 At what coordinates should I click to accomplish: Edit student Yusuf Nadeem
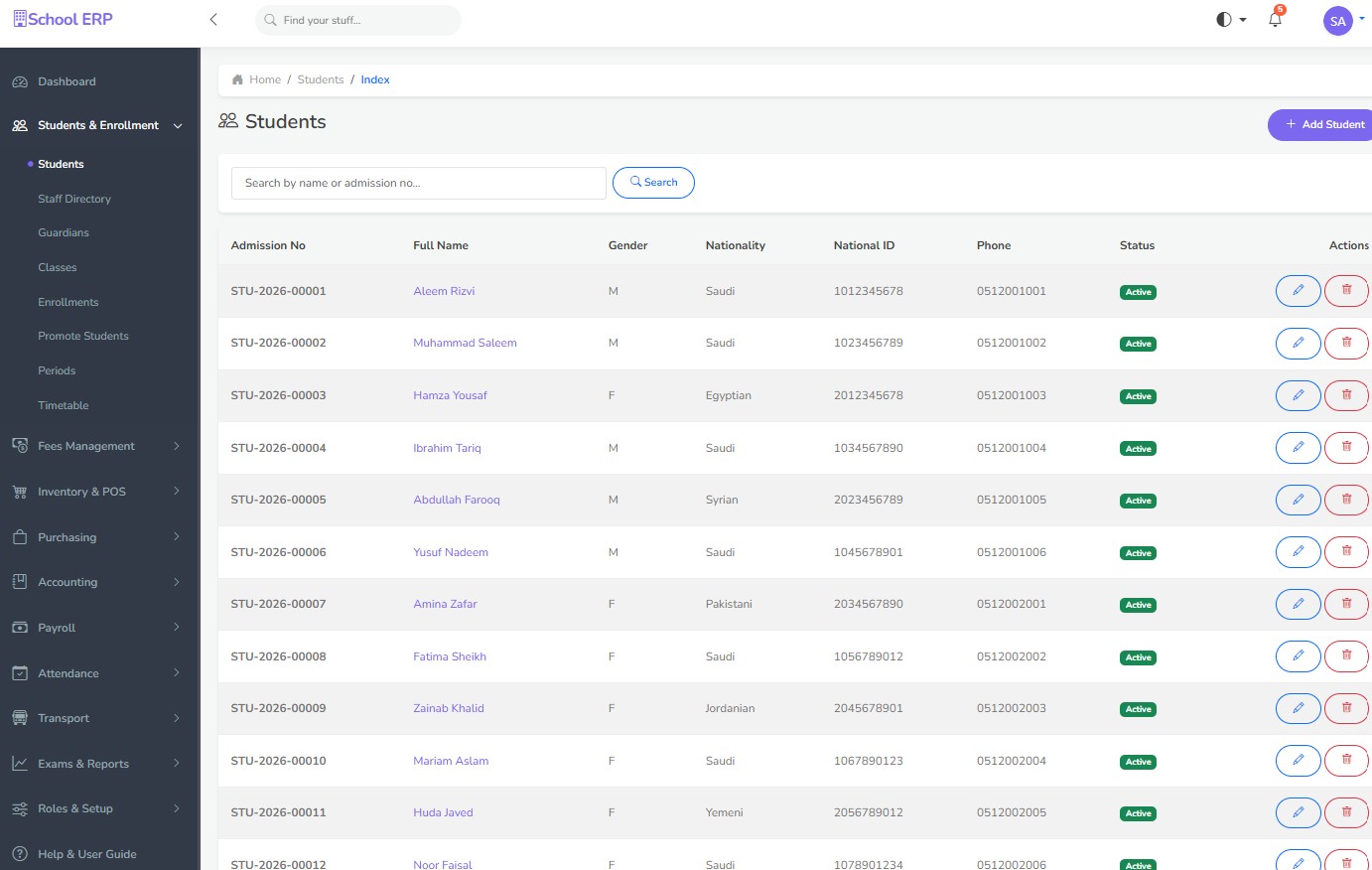(1298, 552)
